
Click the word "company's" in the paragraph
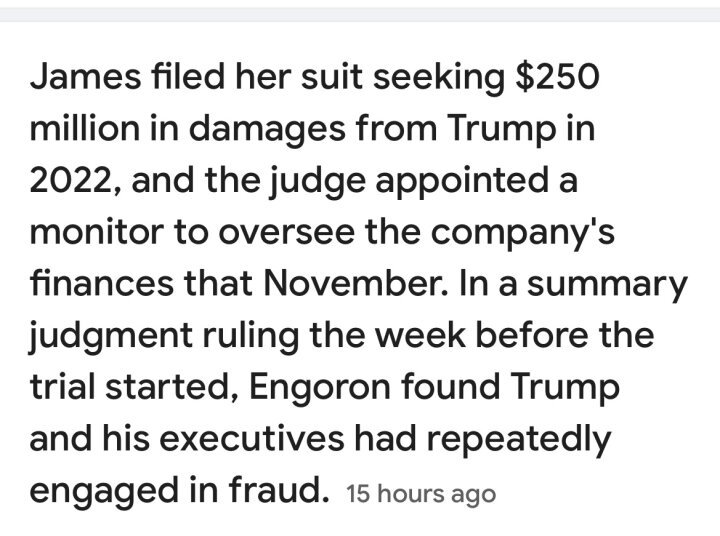pyautogui.click(x=523, y=234)
